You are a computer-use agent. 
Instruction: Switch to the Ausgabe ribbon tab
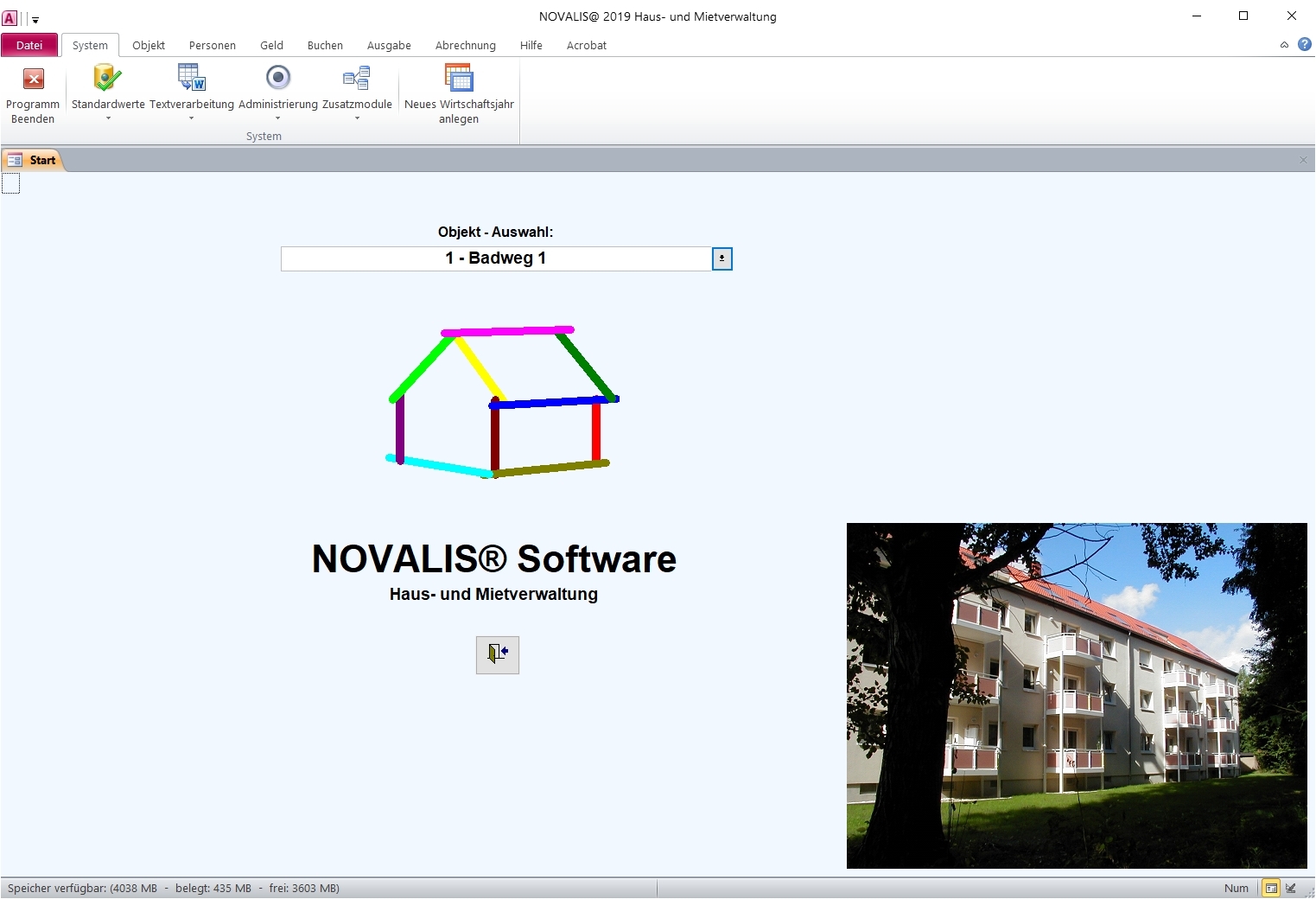tap(389, 45)
